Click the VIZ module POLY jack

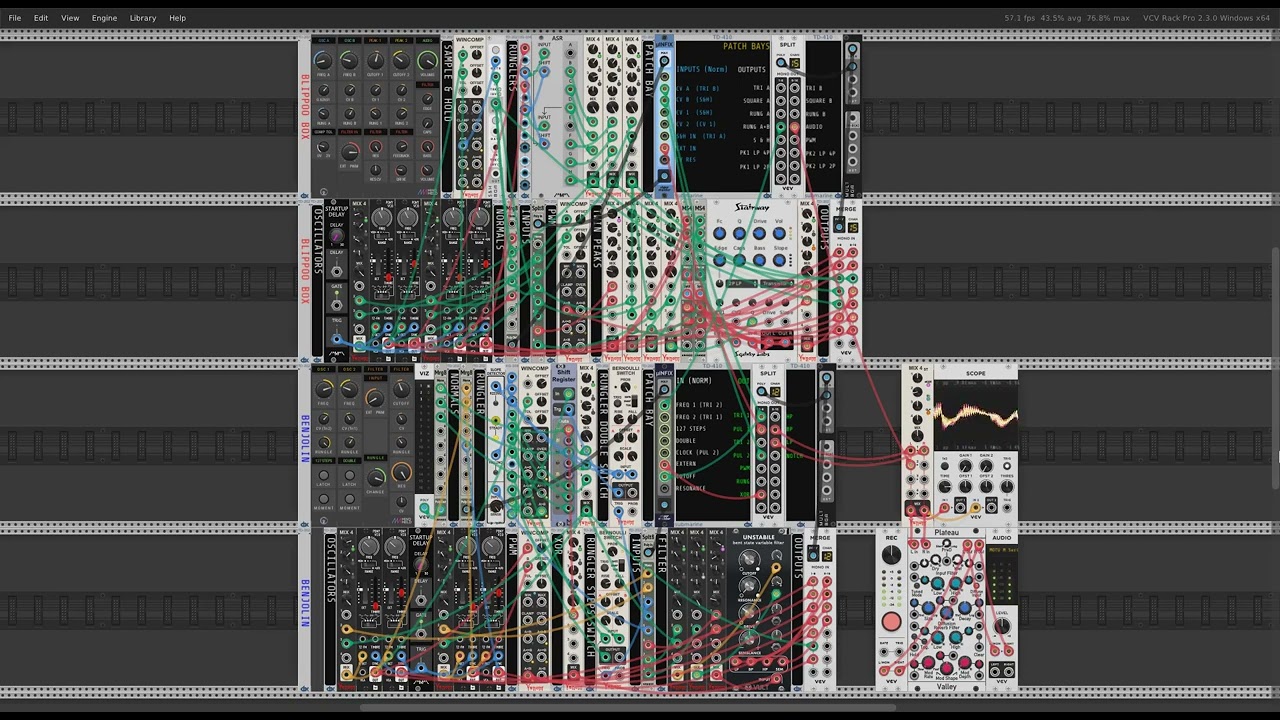click(425, 508)
